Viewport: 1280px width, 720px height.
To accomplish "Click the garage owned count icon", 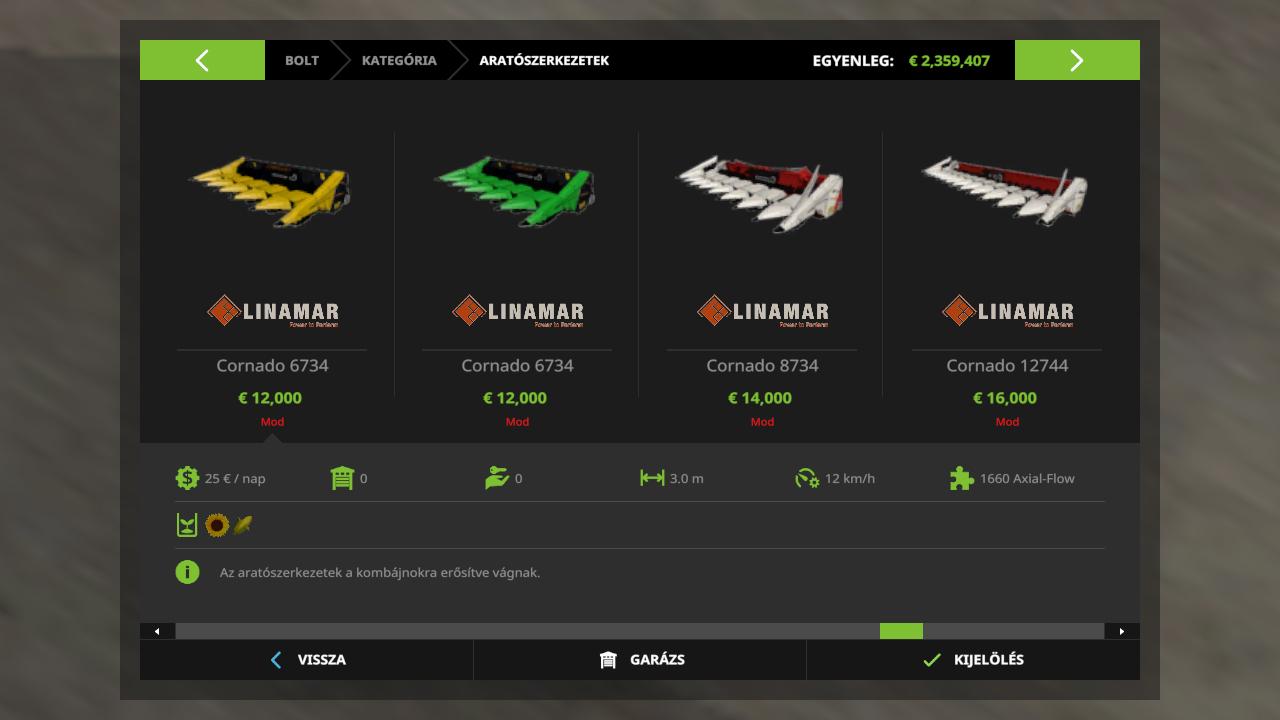I will pos(342,478).
